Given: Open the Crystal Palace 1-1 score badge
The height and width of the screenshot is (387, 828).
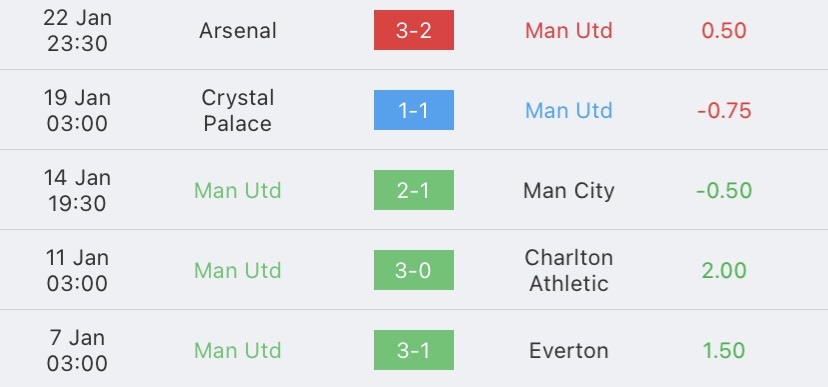Looking at the screenshot, I should coord(413,110).
